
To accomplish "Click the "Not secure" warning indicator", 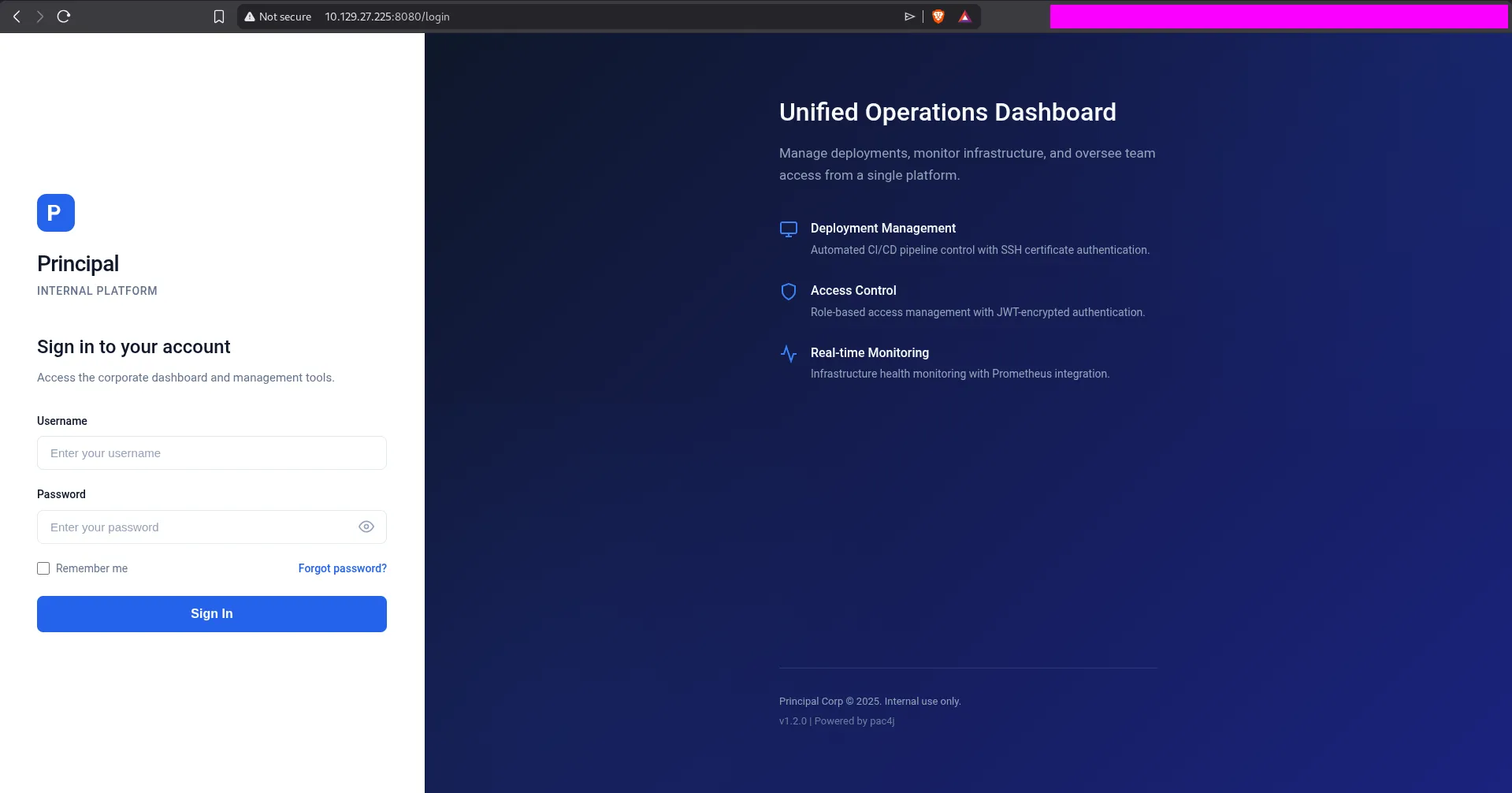I will coord(277,17).
